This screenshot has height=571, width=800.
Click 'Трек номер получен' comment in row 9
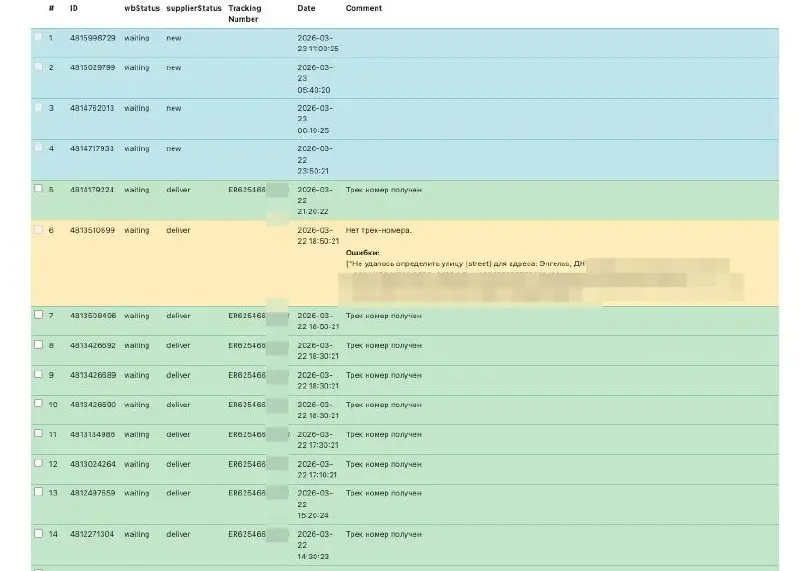(x=384, y=375)
